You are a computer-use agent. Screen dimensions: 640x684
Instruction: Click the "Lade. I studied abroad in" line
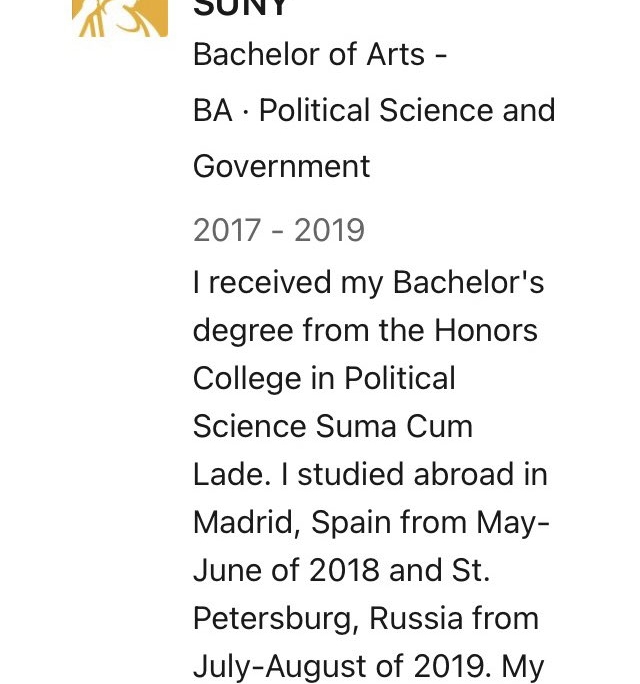tap(370, 474)
